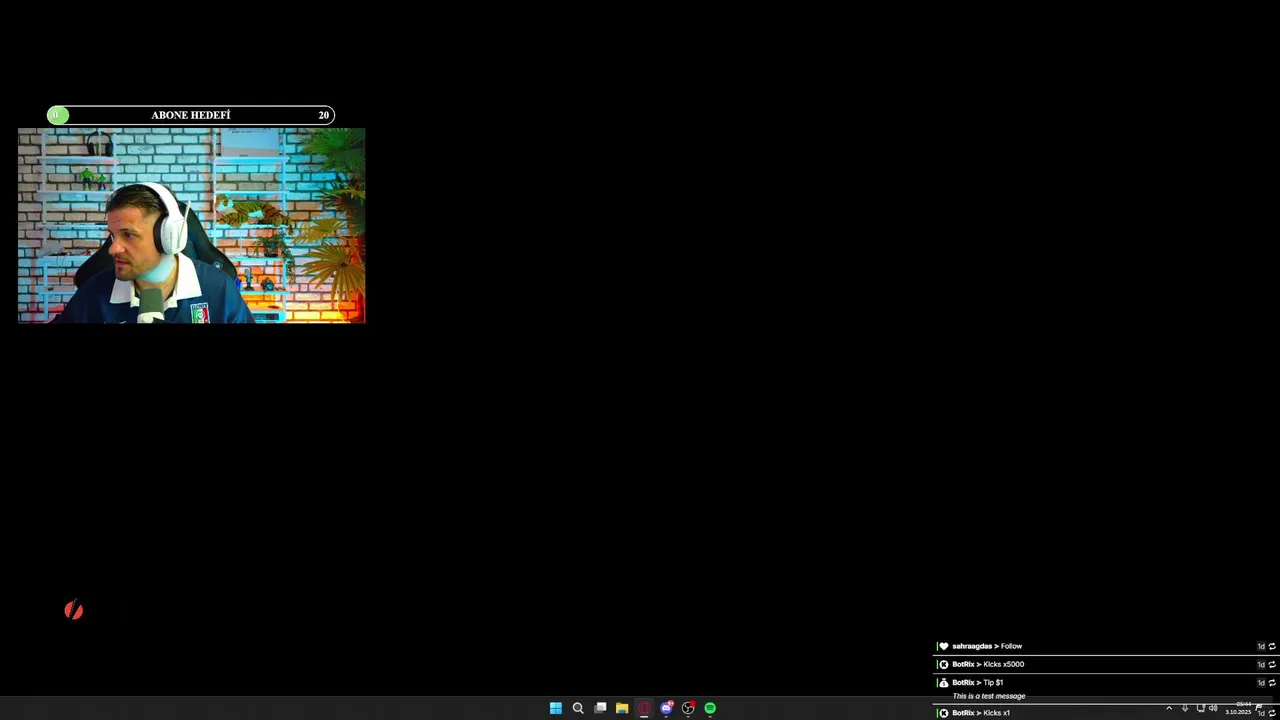Open the taskbar date and clock

pos(1239,708)
